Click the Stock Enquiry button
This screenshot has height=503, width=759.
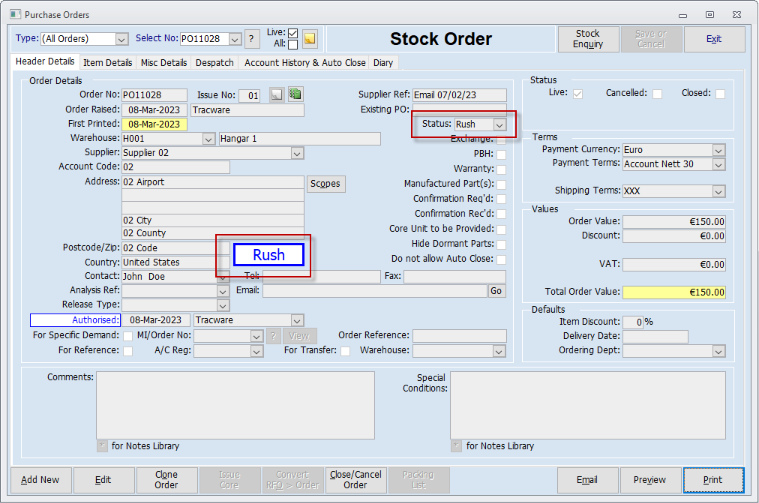tap(588, 39)
